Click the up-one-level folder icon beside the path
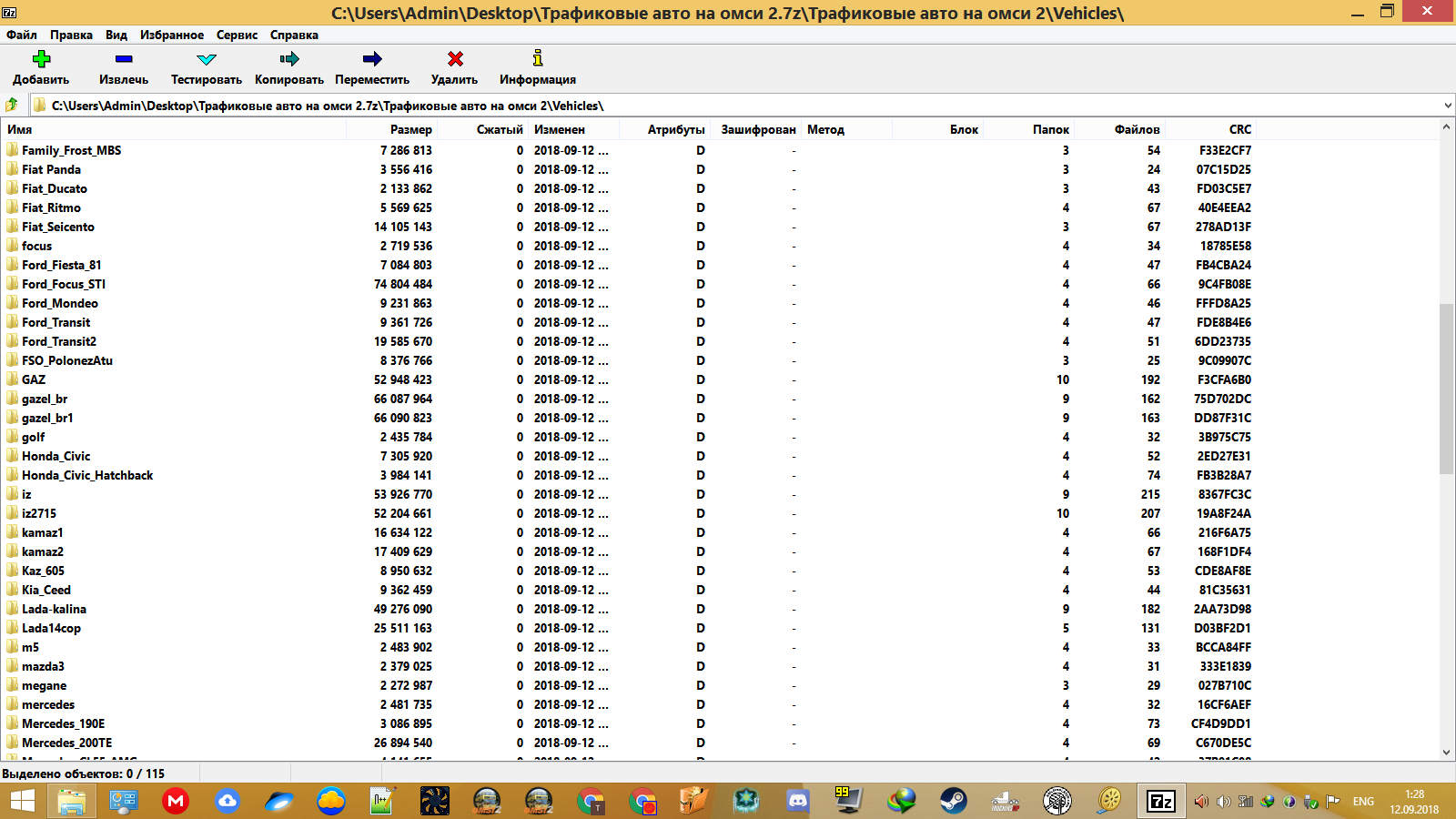The image size is (1456, 819). pyautogui.click(x=12, y=105)
